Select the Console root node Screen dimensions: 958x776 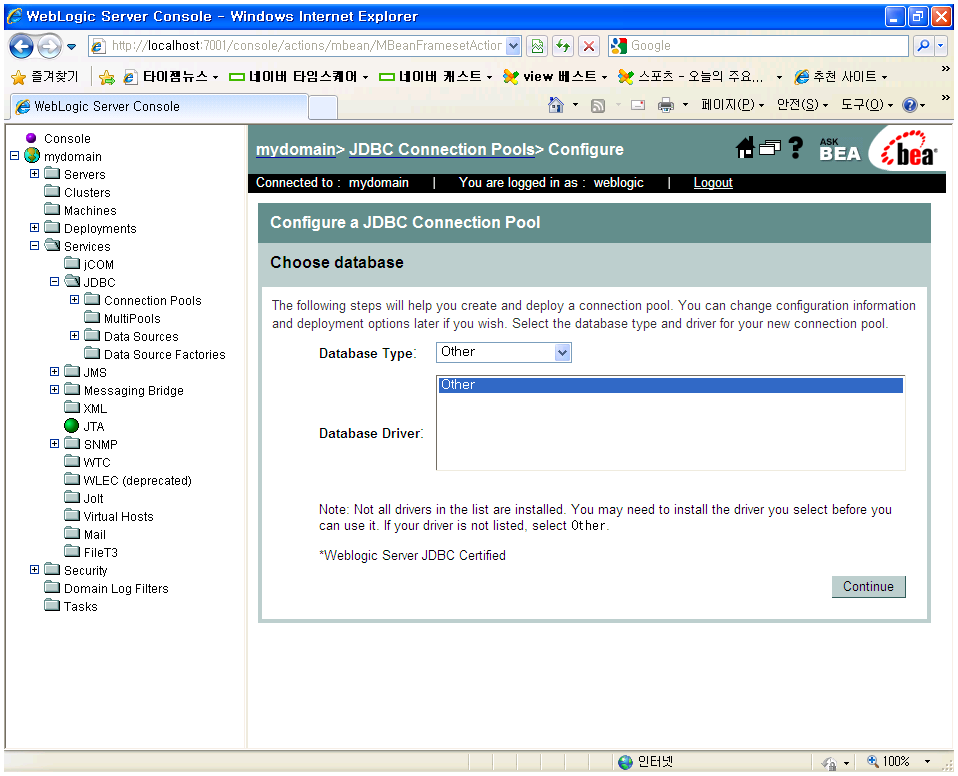coord(67,139)
